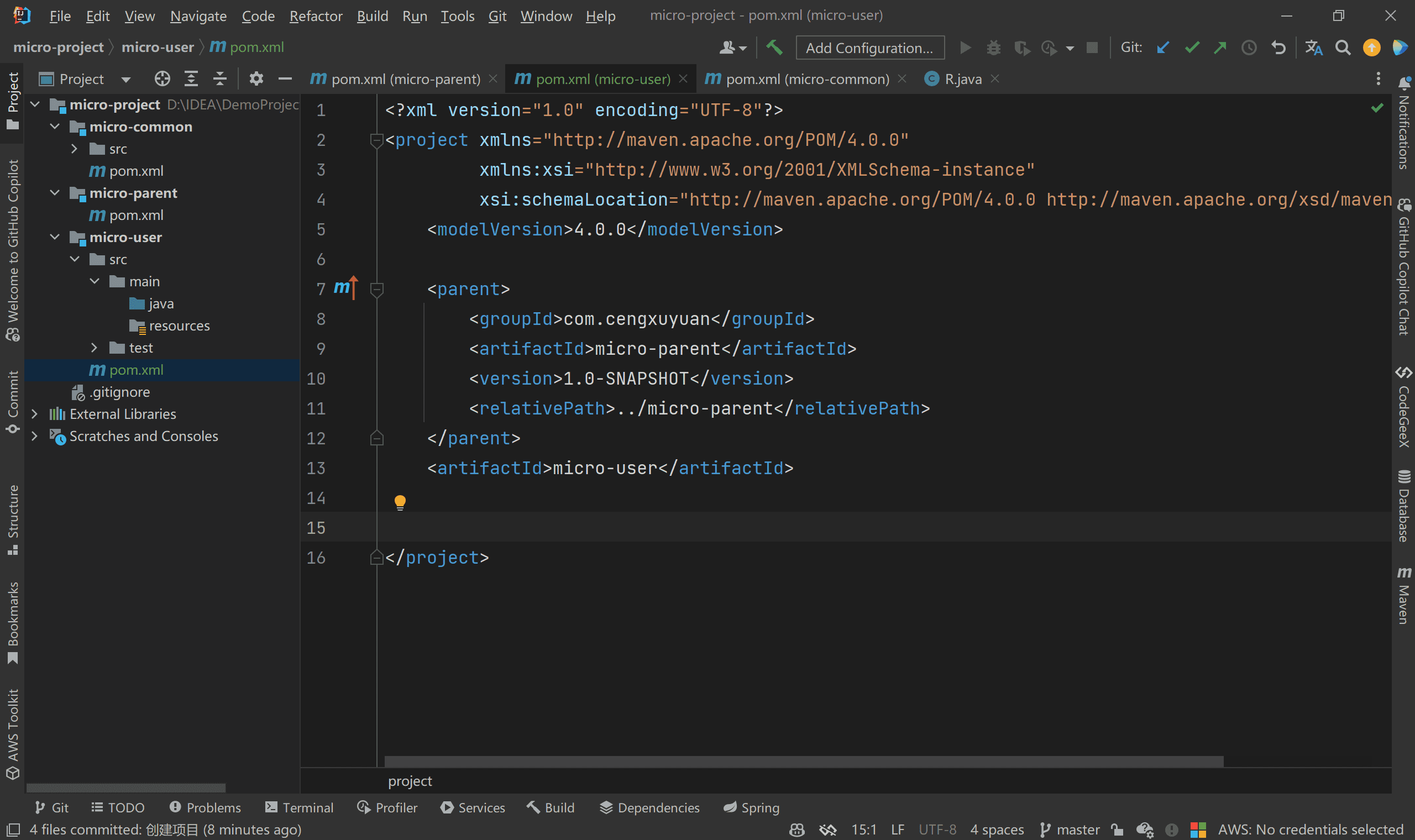Image resolution: width=1415 pixels, height=840 pixels.
Task: Open the Tools menu
Action: (457, 16)
